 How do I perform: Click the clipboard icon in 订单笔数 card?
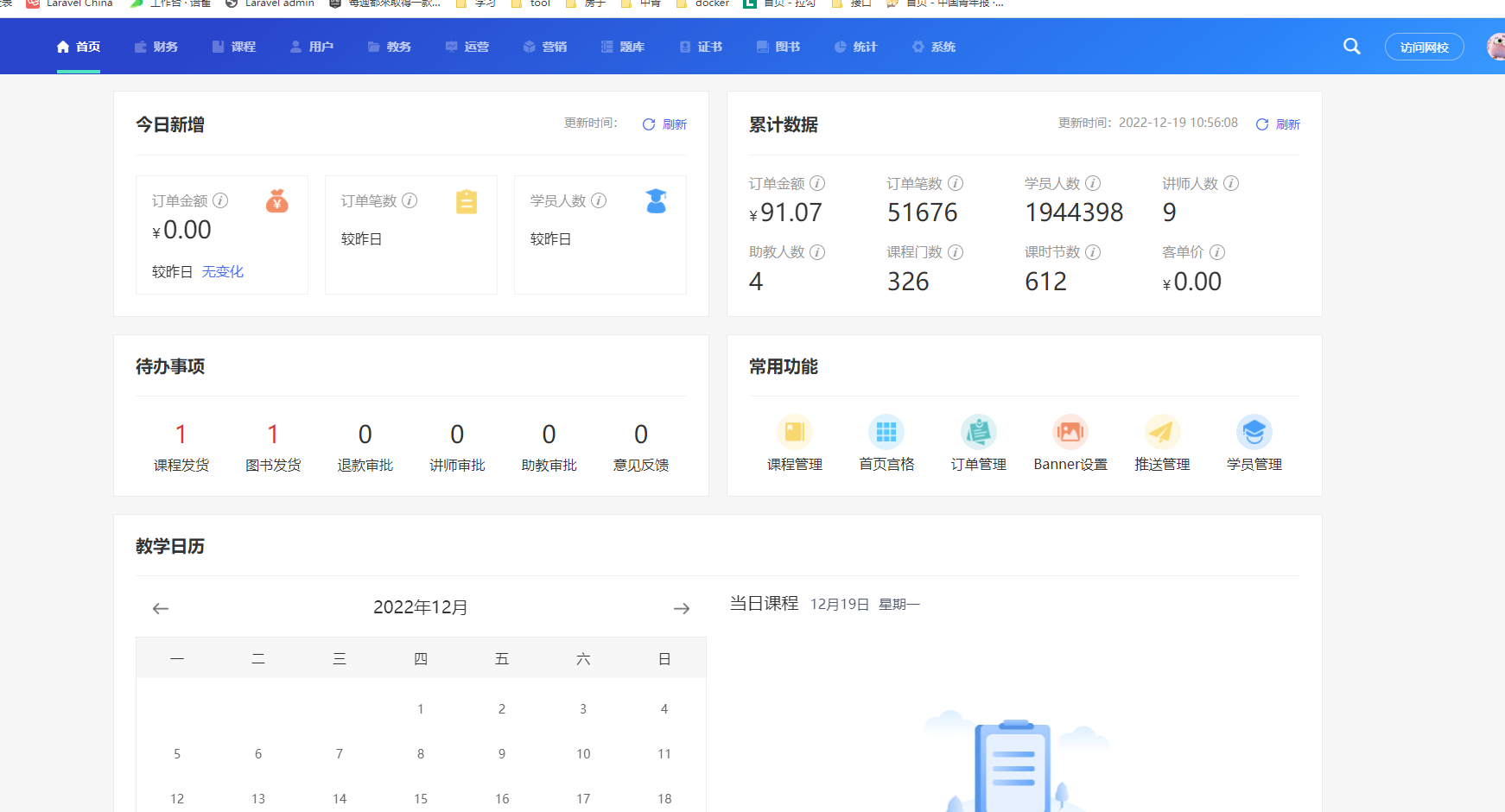pos(467,201)
